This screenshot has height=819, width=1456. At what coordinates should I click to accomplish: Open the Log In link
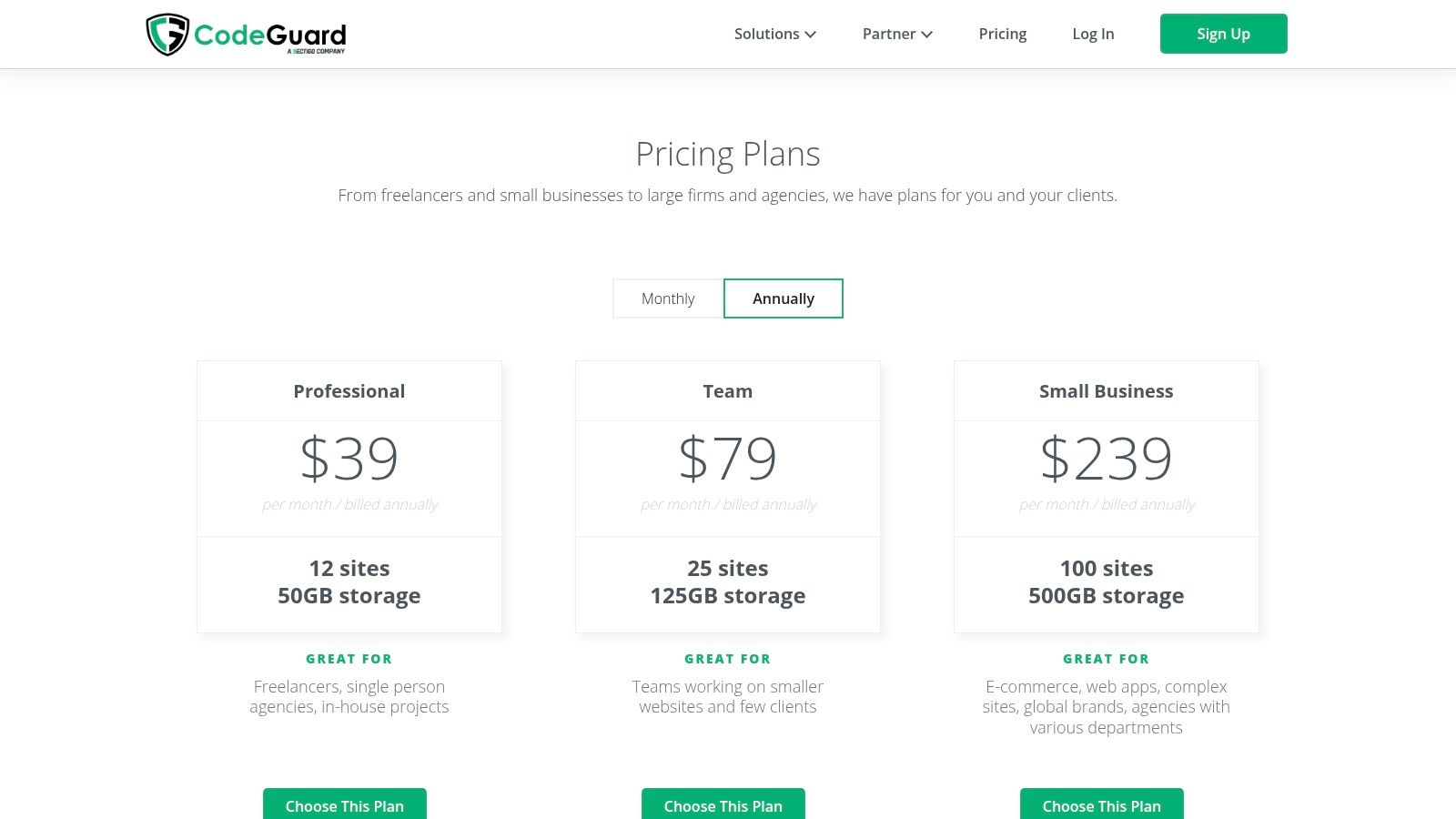(1093, 34)
